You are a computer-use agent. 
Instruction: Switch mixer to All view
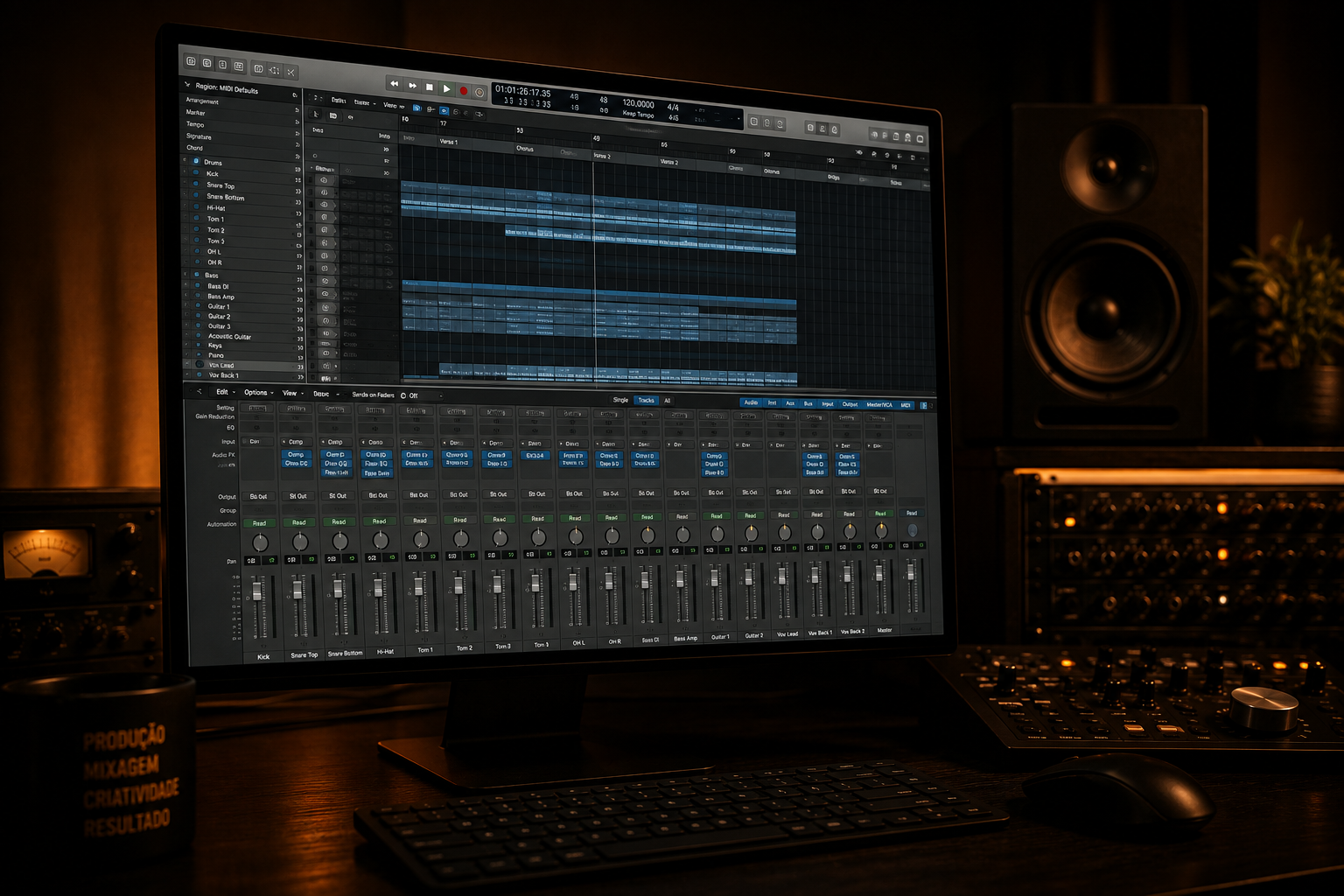[667, 401]
